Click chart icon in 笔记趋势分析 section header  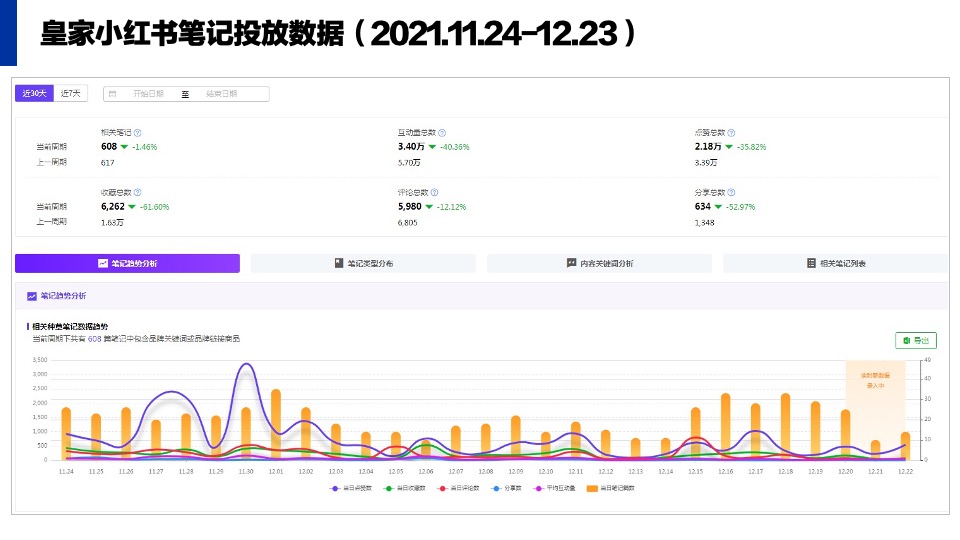pyautogui.click(x=32, y=296)
